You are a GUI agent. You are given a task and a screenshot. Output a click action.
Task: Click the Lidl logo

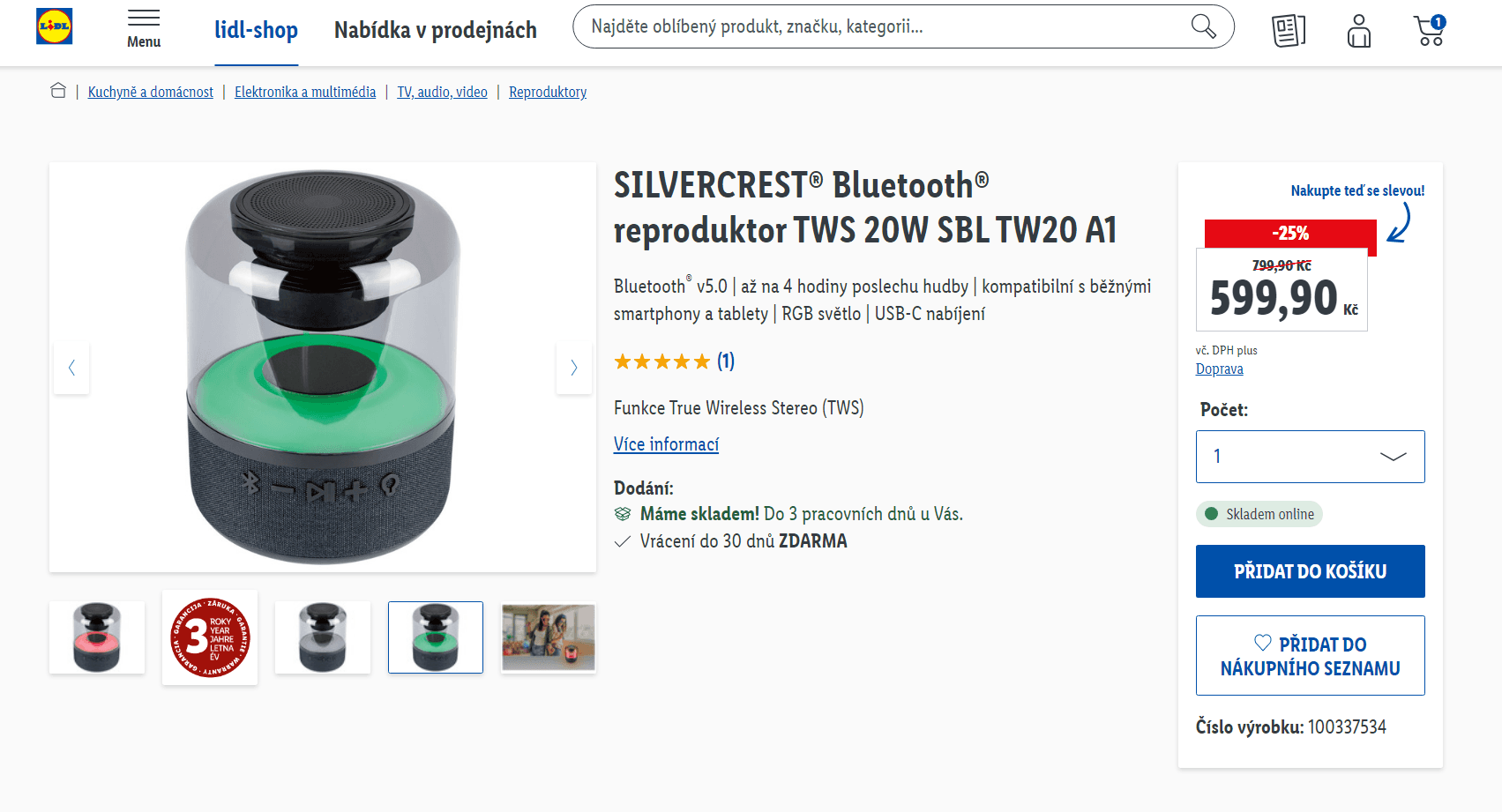55,26
